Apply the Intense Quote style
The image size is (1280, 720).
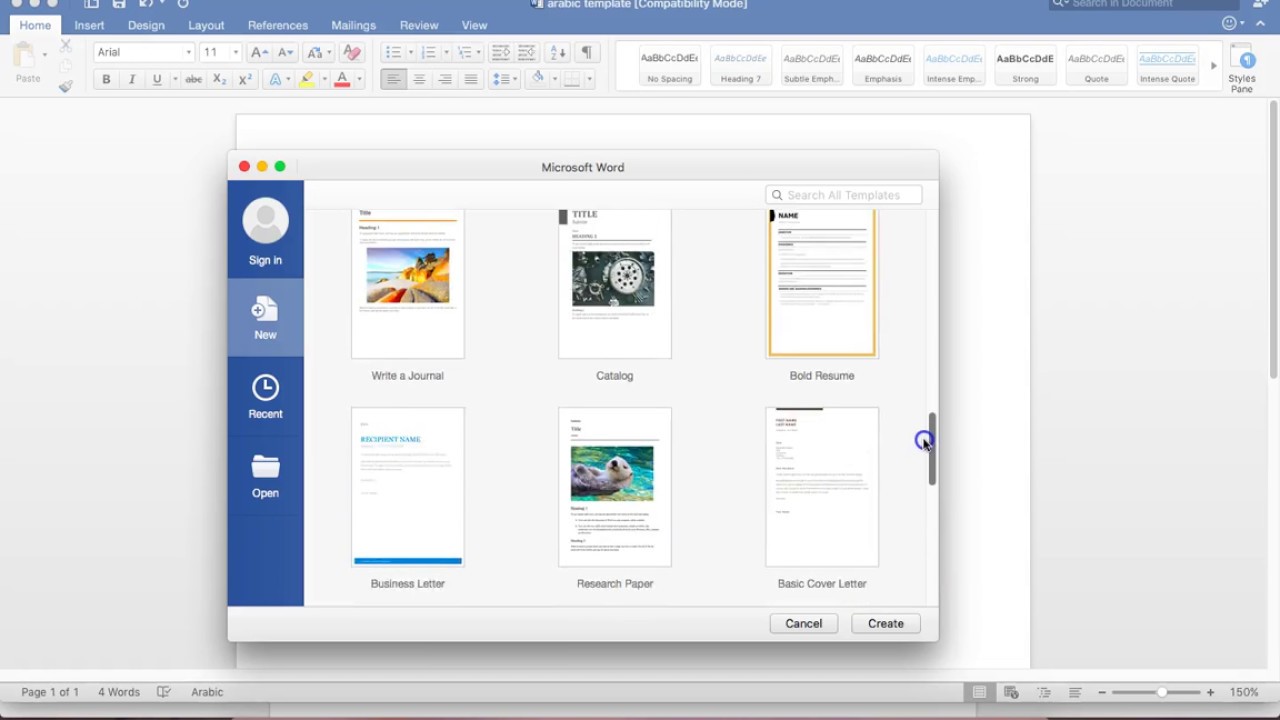click(1167, 66)
